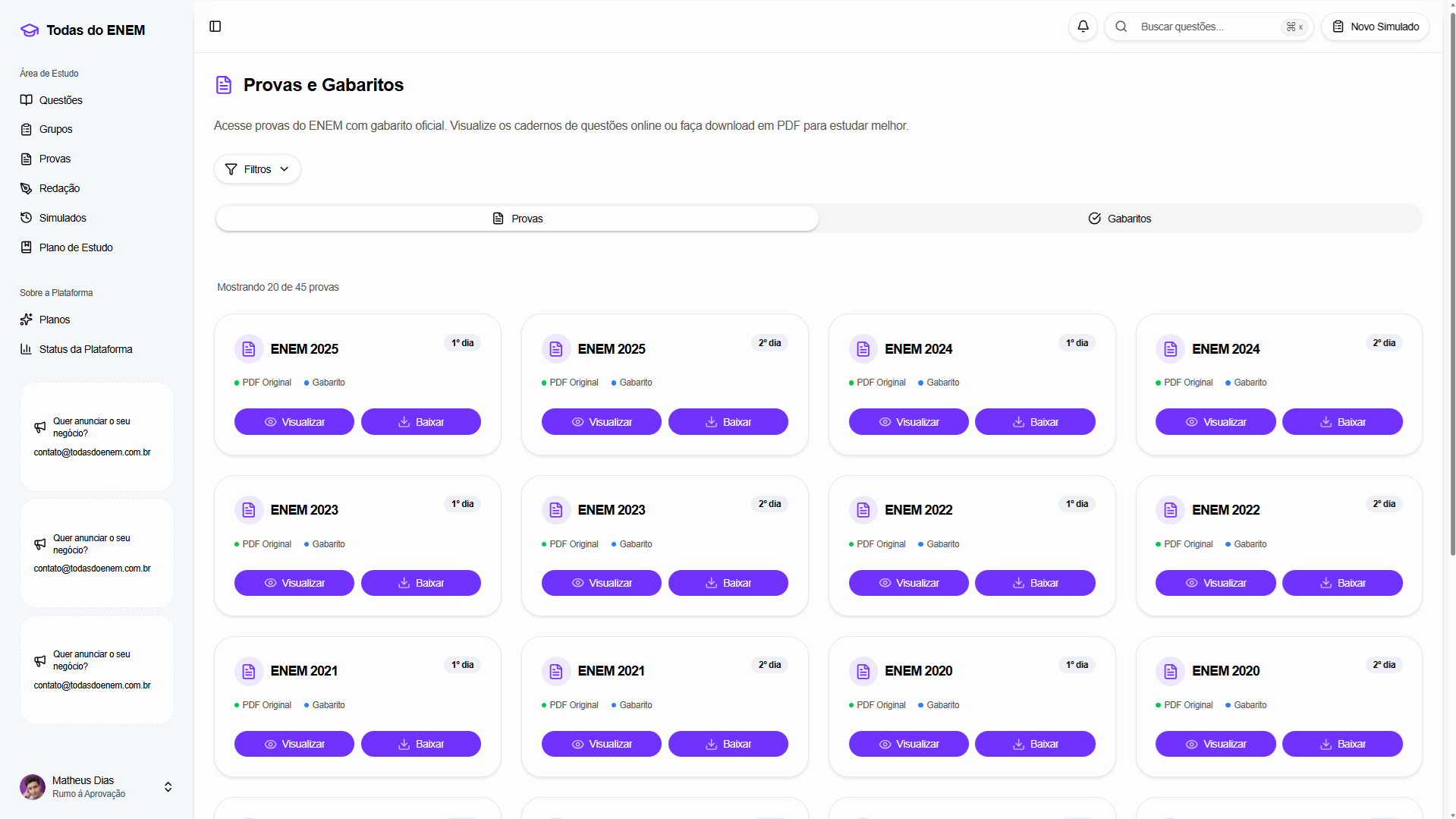
Task: Click the ENEM 2023 1º dia document icon
Action: (249, 510)
